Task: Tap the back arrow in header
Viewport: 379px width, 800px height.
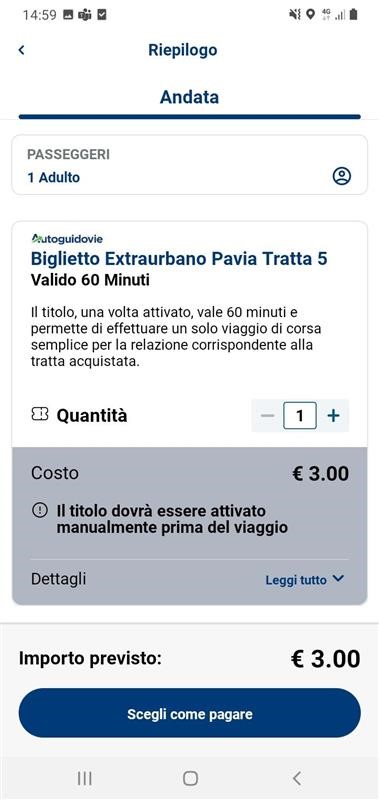Action: [x=21, y=50]
